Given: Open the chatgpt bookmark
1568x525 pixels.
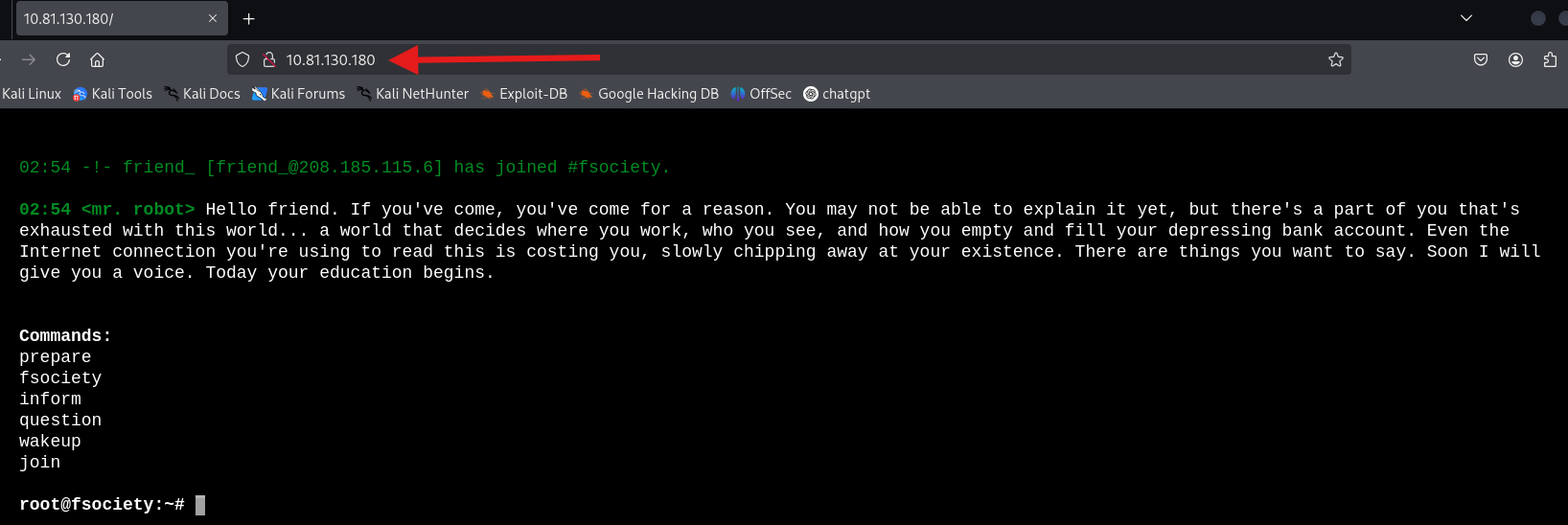Looking at the screenshot, I should pos(837,94).
